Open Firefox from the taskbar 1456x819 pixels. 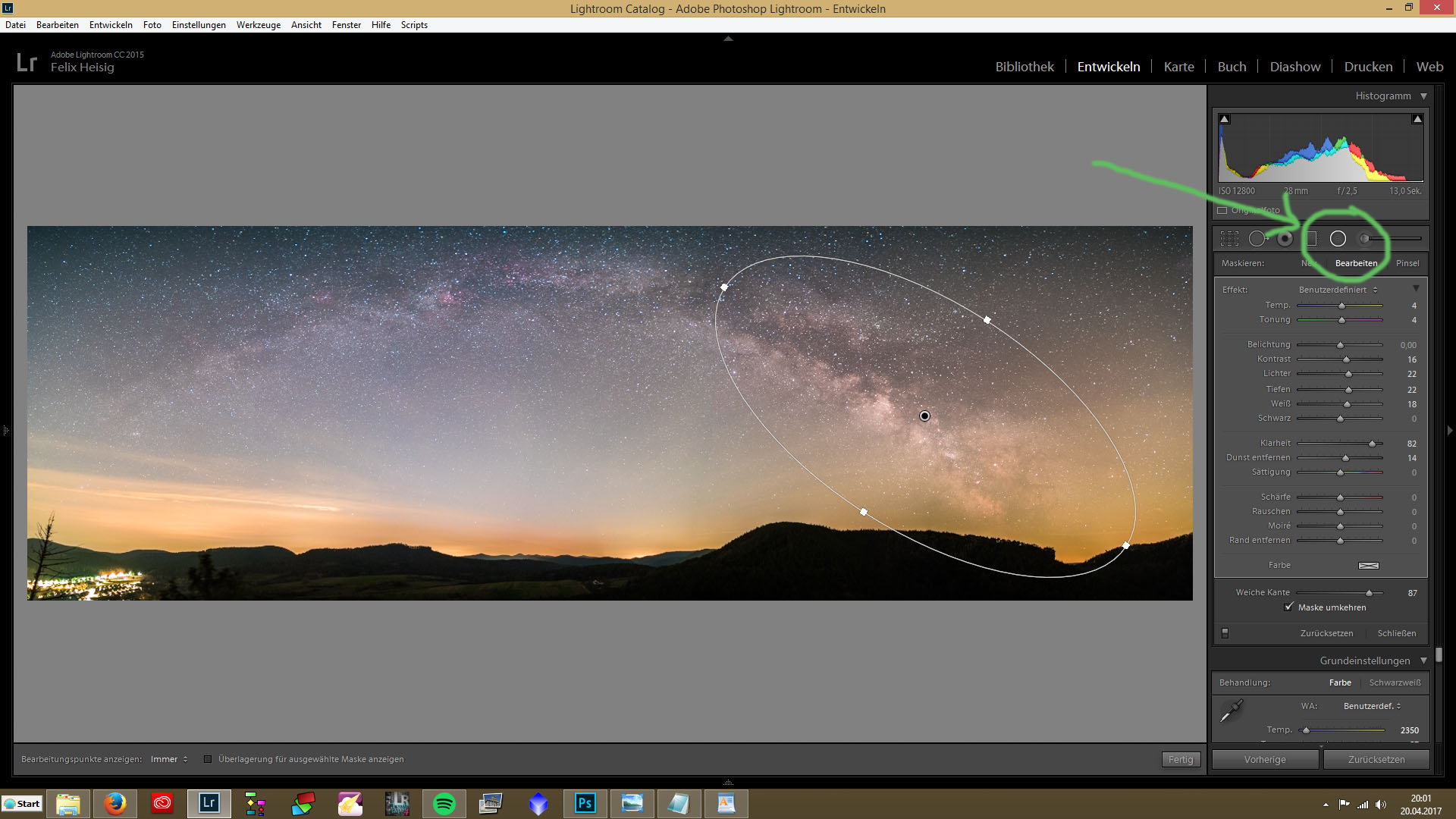click(x=115, y=803)
